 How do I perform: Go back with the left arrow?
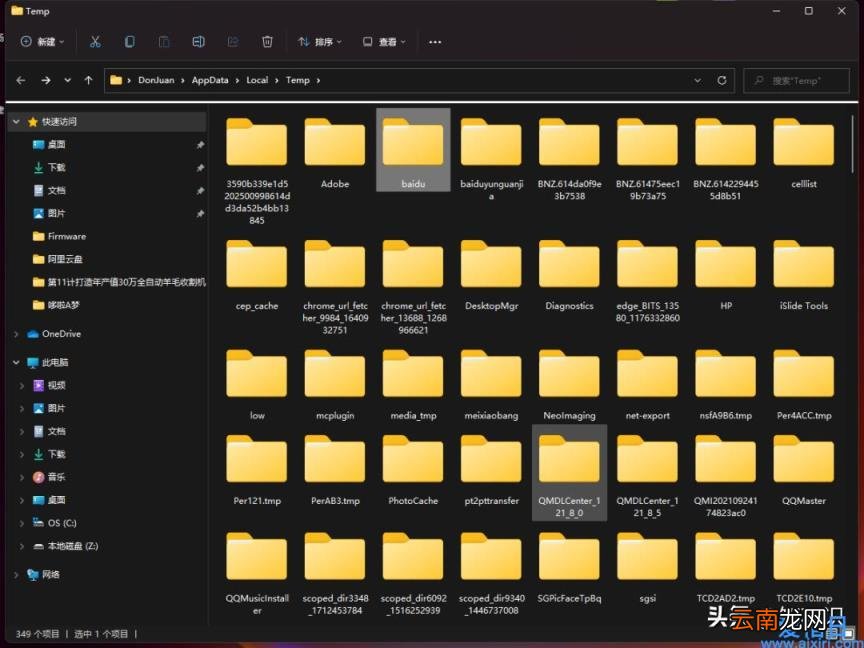point(21,80)
